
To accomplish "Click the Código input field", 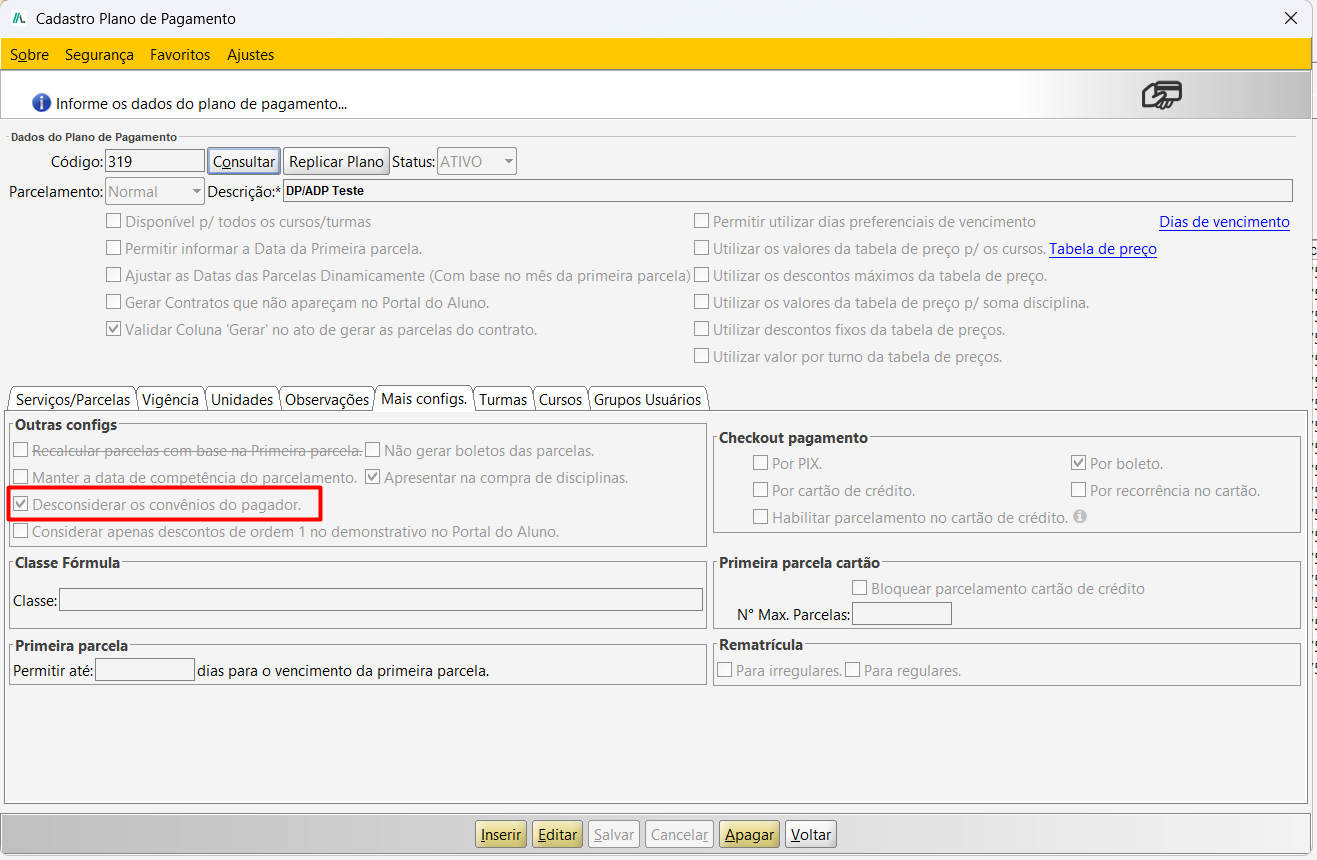I will 155,161.
